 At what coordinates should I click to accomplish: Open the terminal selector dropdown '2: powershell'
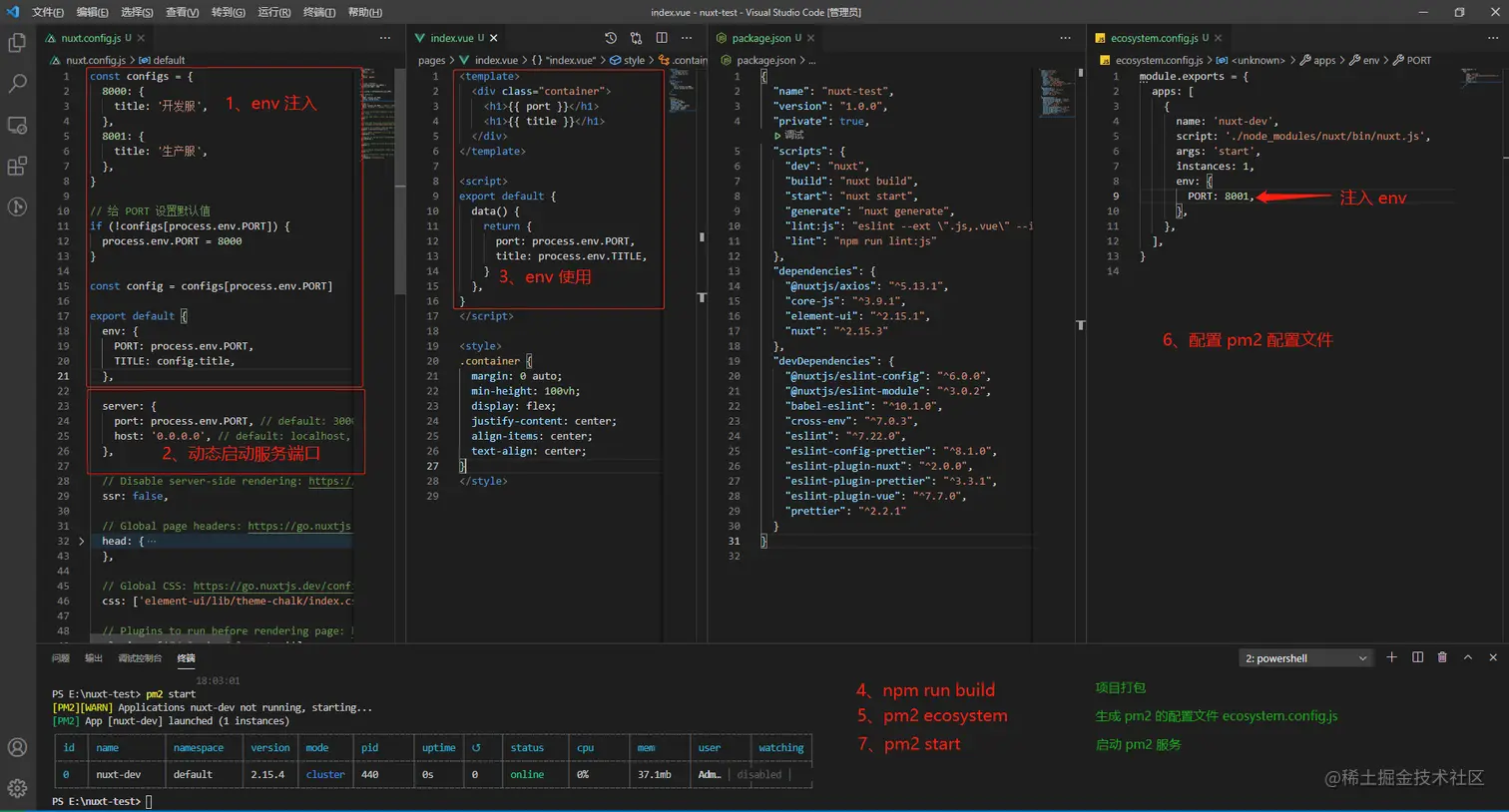click(x=1305, y=658)
